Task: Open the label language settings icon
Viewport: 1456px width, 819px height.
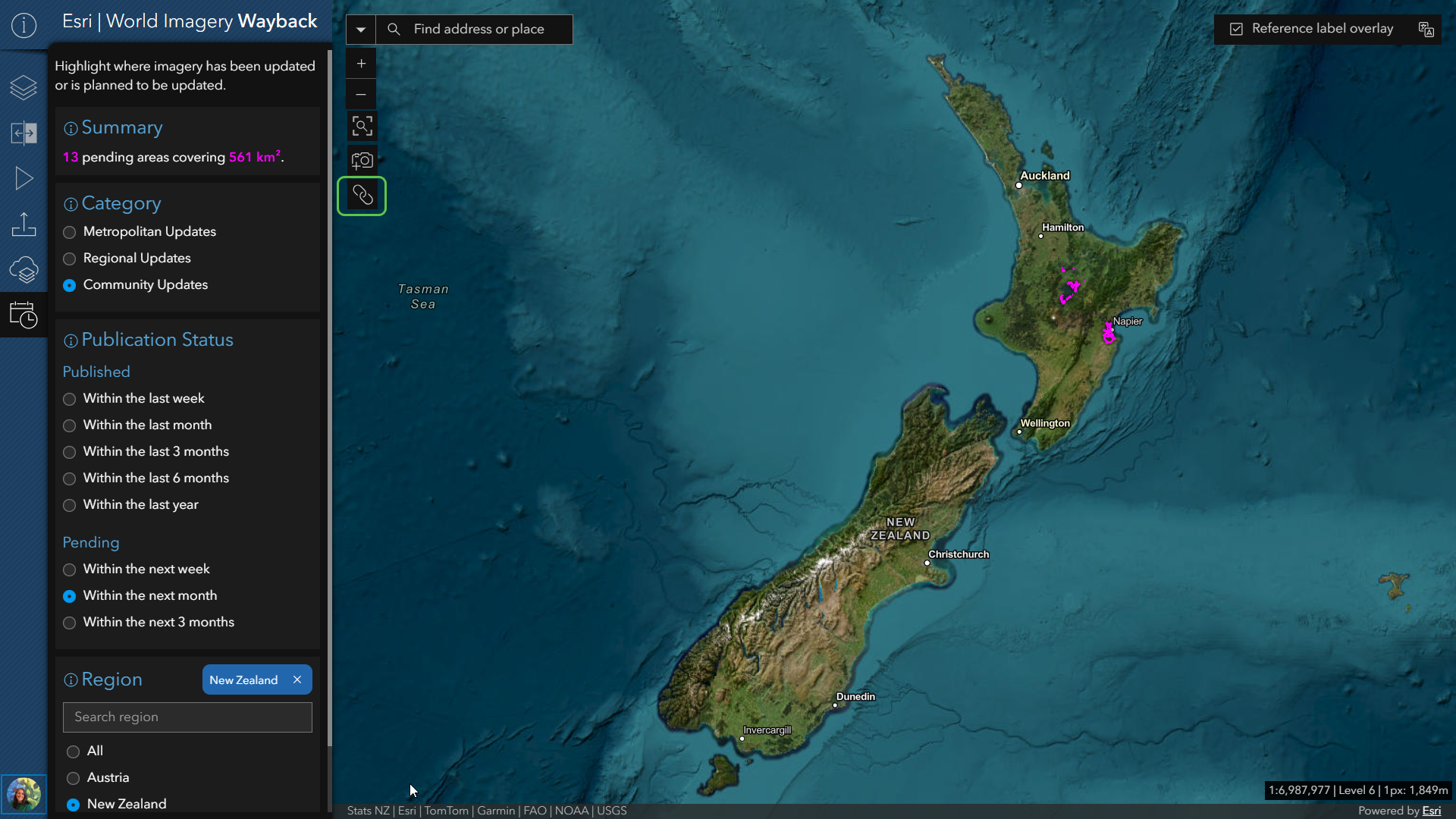Action: pos(1426,29)
